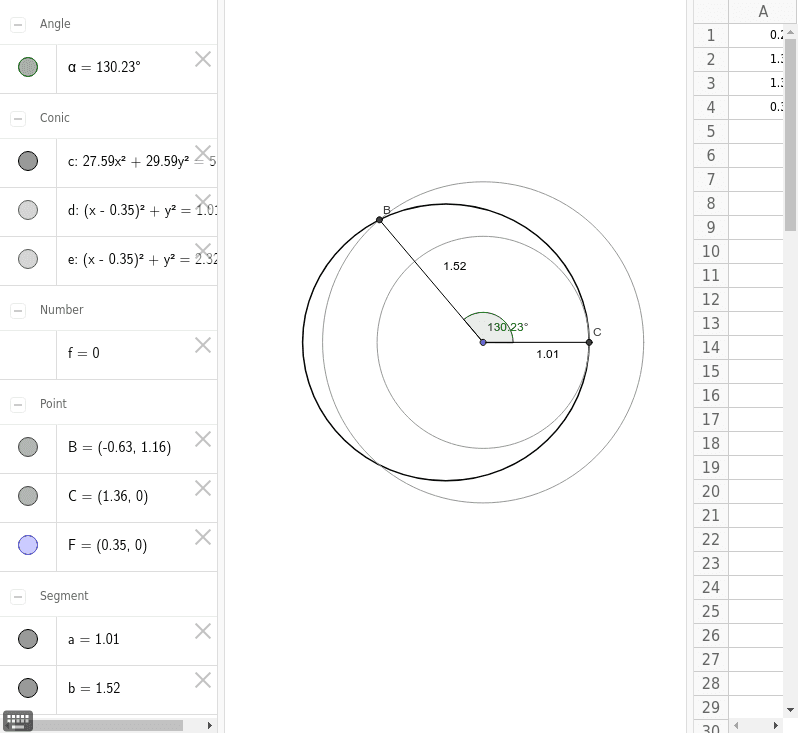
Task: Delete segment a with the × icon
Action: [203, 631]
